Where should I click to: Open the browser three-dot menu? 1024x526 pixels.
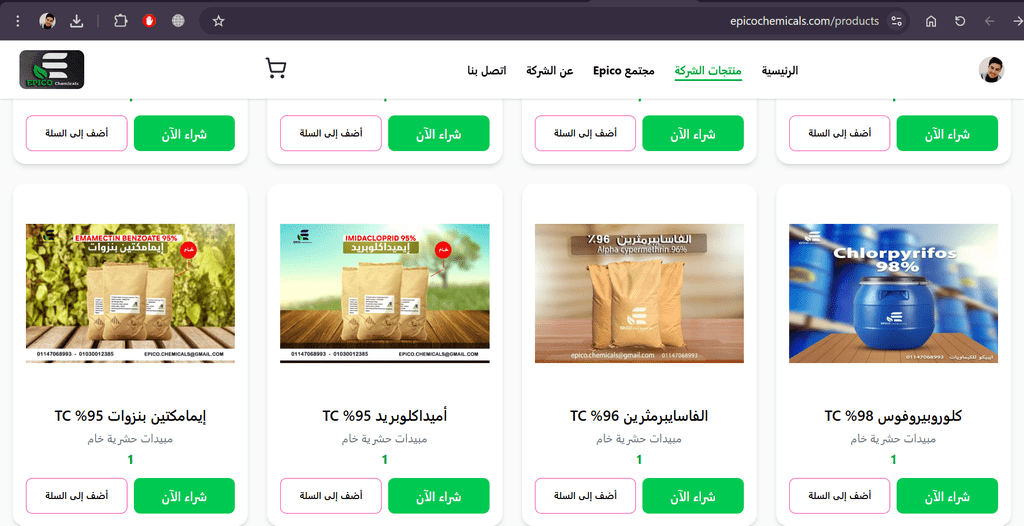pyautogui.click(x=18, y=21)
